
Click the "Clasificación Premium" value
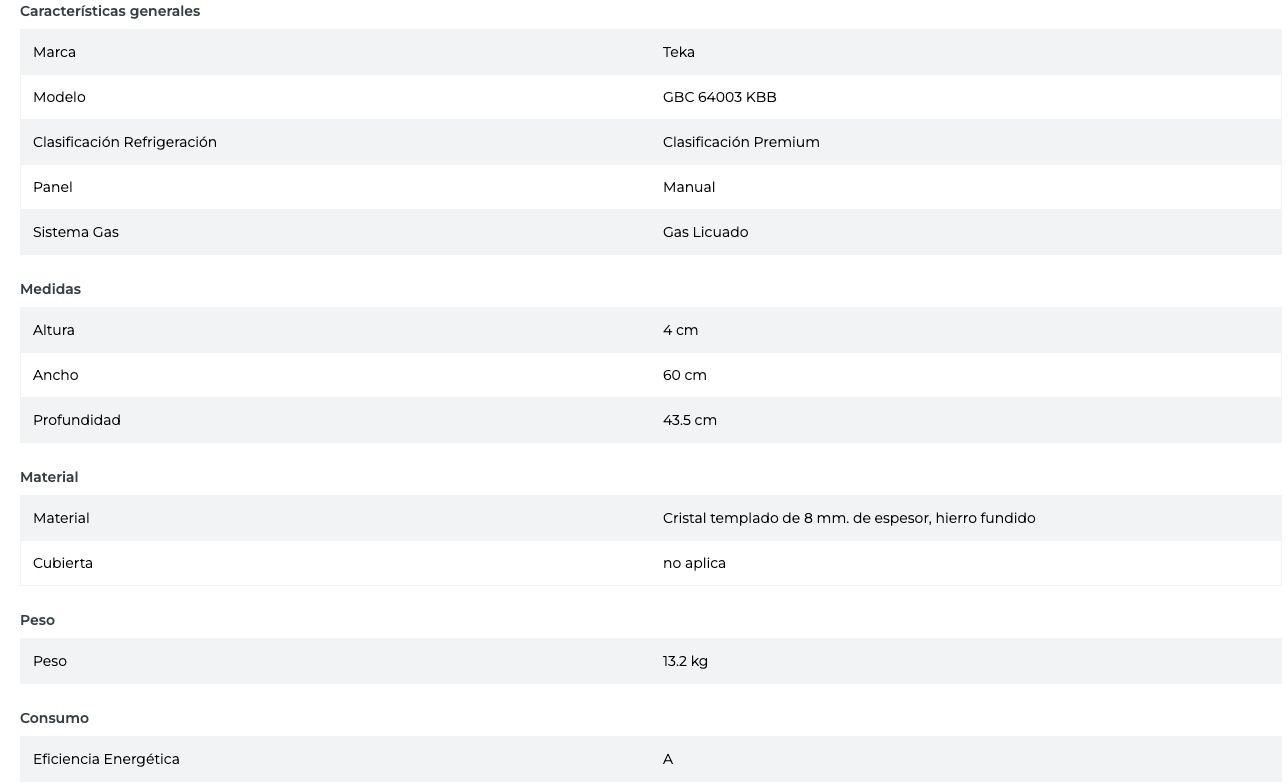[x=741, y=142]
